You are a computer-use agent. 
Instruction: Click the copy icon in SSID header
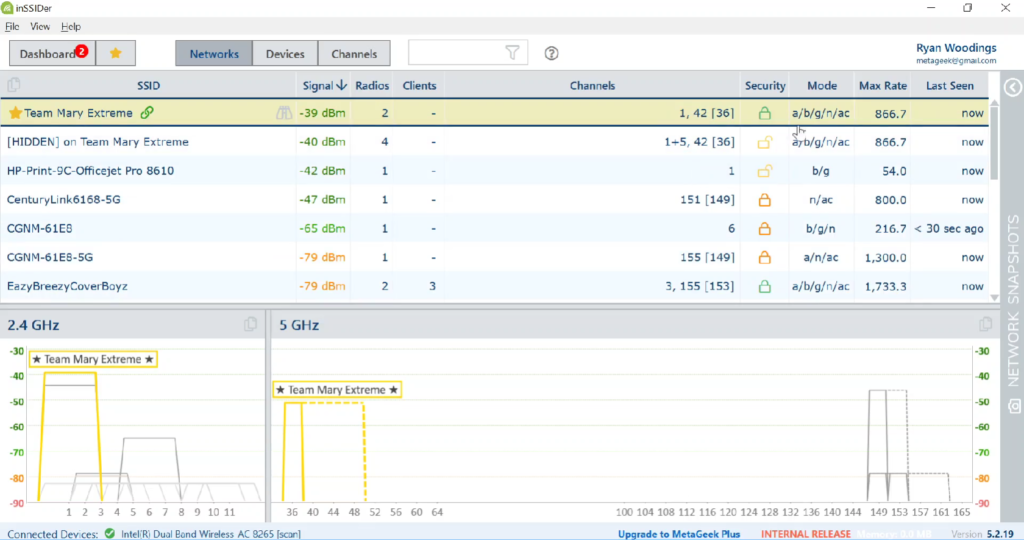14,85
